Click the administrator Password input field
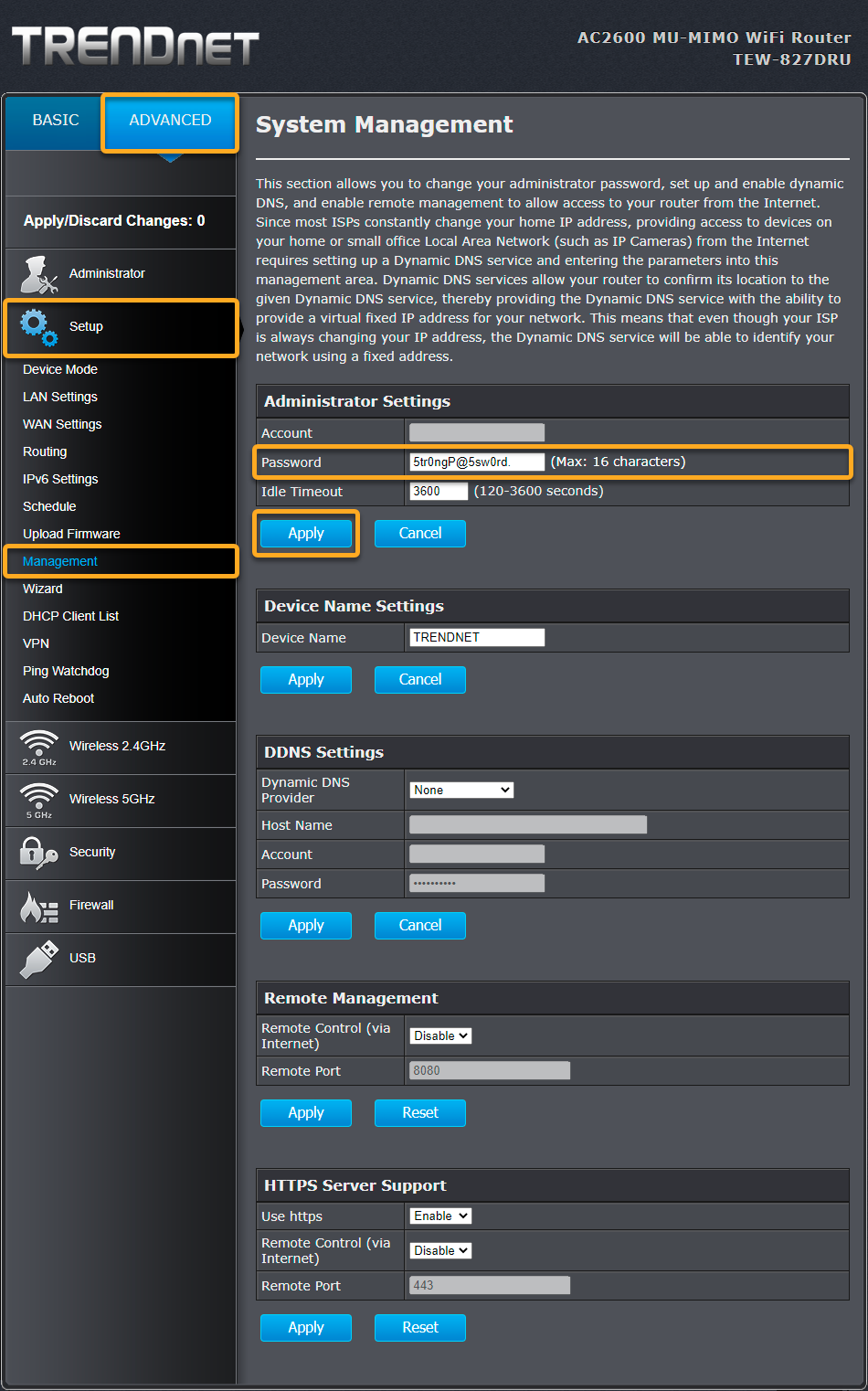This screenshot has width=868, height=1391. coord(477,462)
